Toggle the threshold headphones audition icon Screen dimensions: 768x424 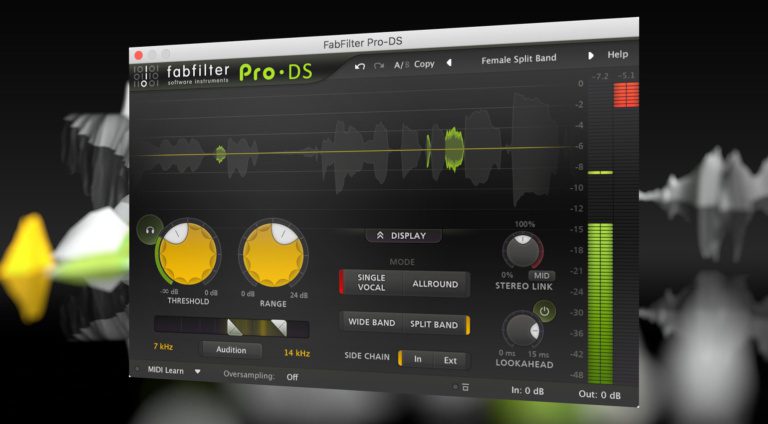click(149, 229)
